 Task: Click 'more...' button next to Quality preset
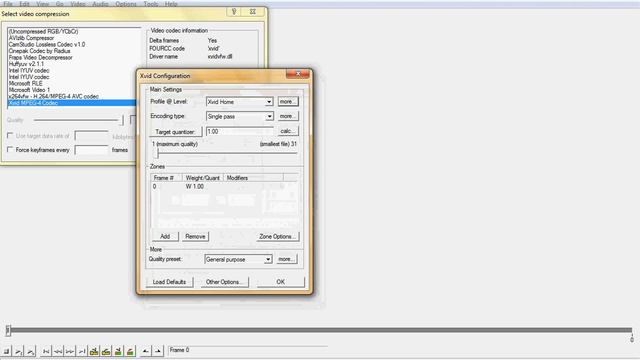coord(287,259)
